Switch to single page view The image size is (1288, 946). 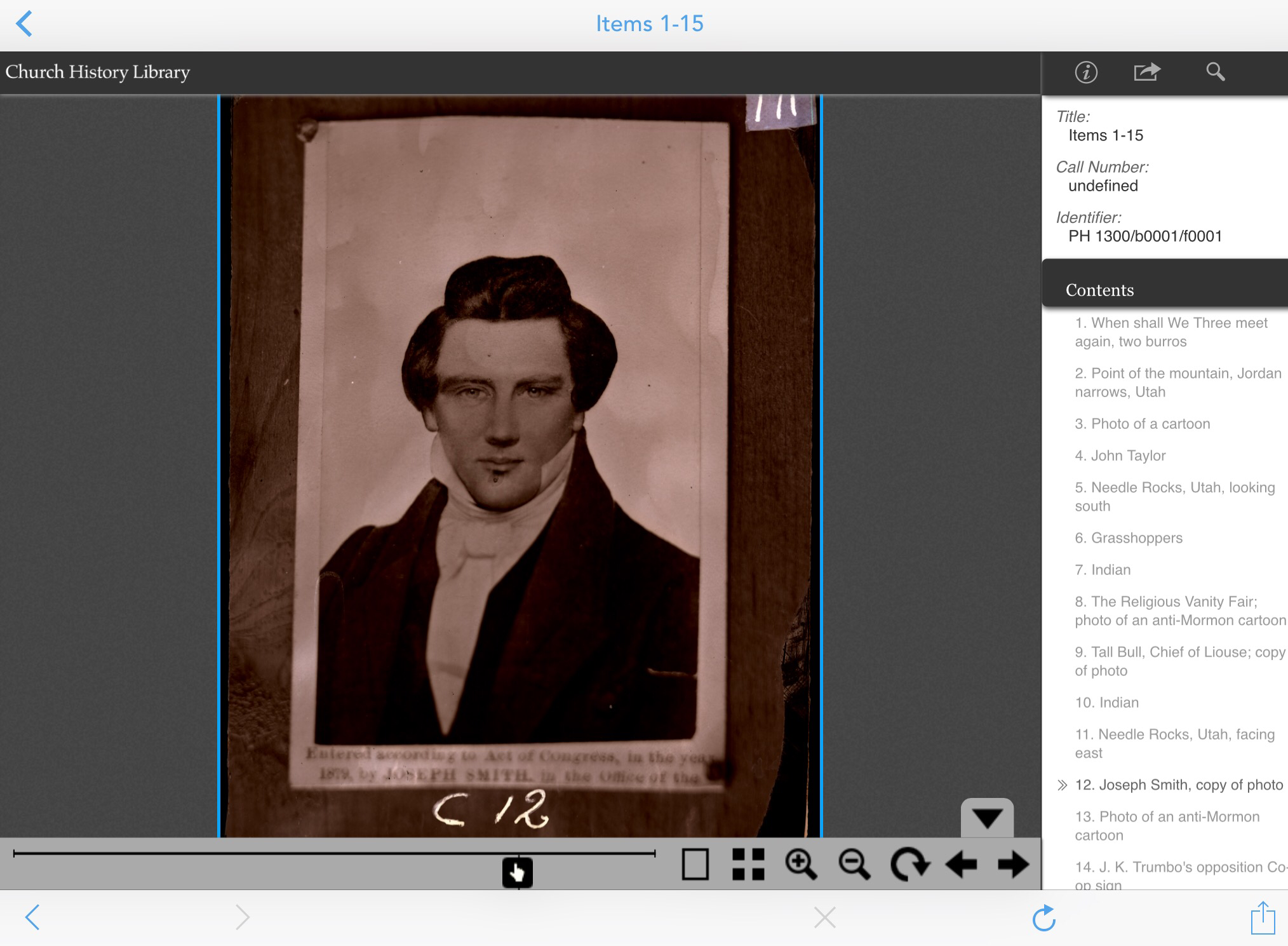[695, 864]
